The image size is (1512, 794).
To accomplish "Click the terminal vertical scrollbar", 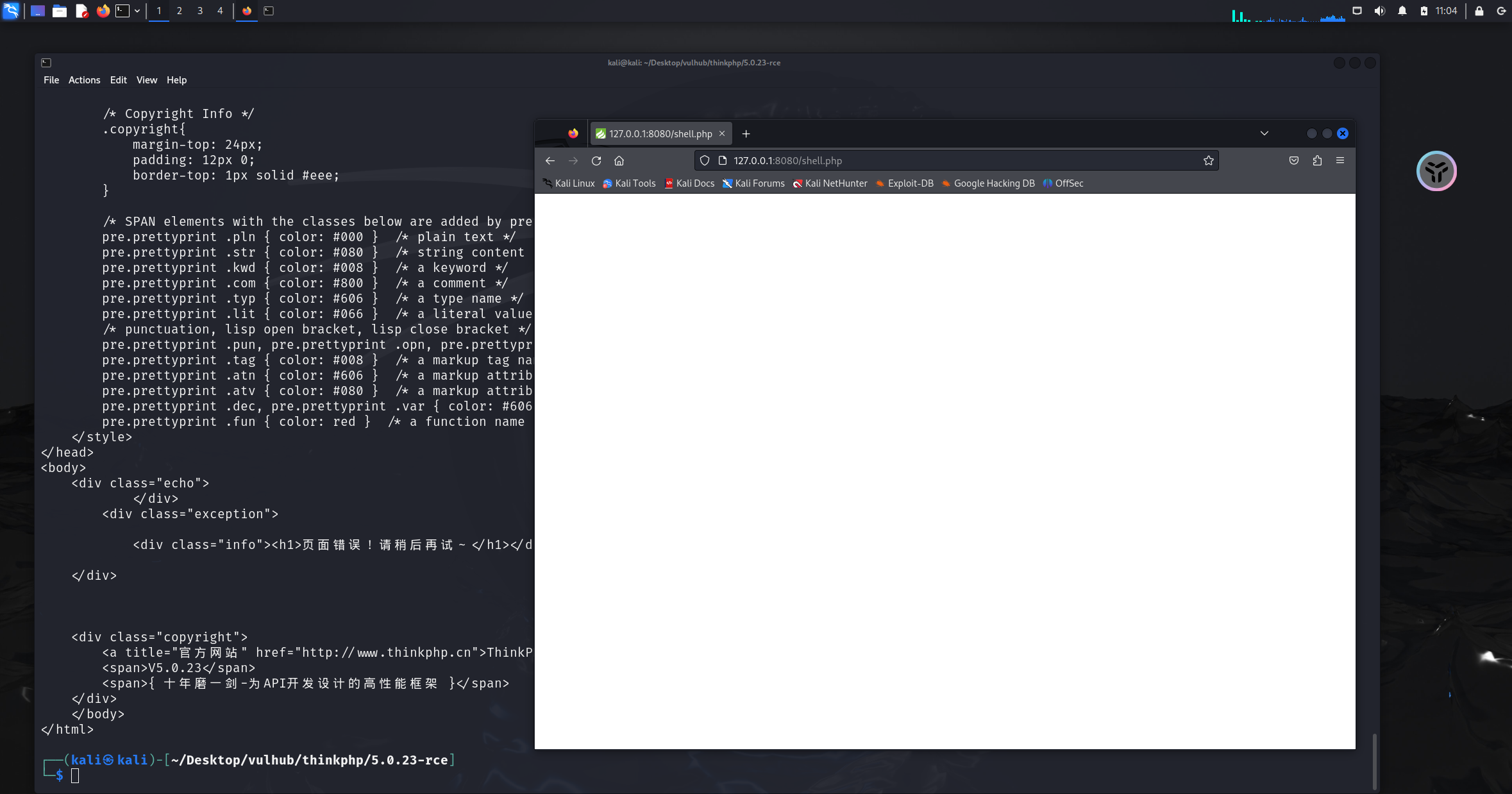I will point(1373,761).
